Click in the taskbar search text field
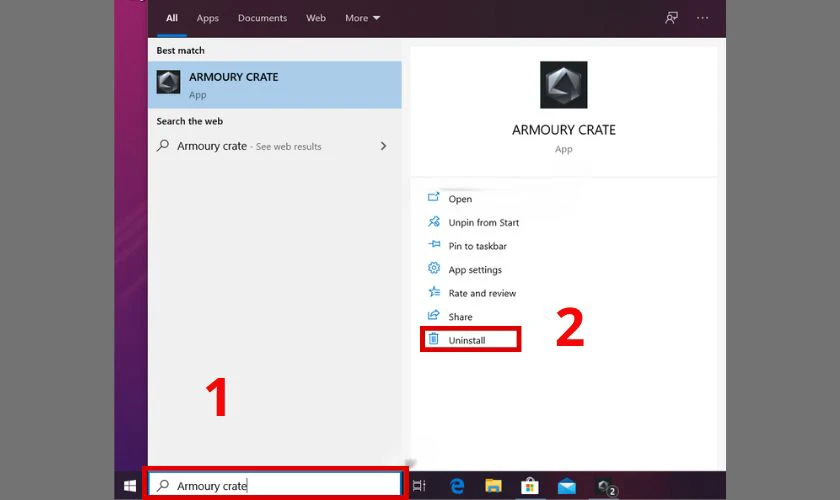Image resolution: width=840 pixels, height=500 pixels. tap(275, 486)
